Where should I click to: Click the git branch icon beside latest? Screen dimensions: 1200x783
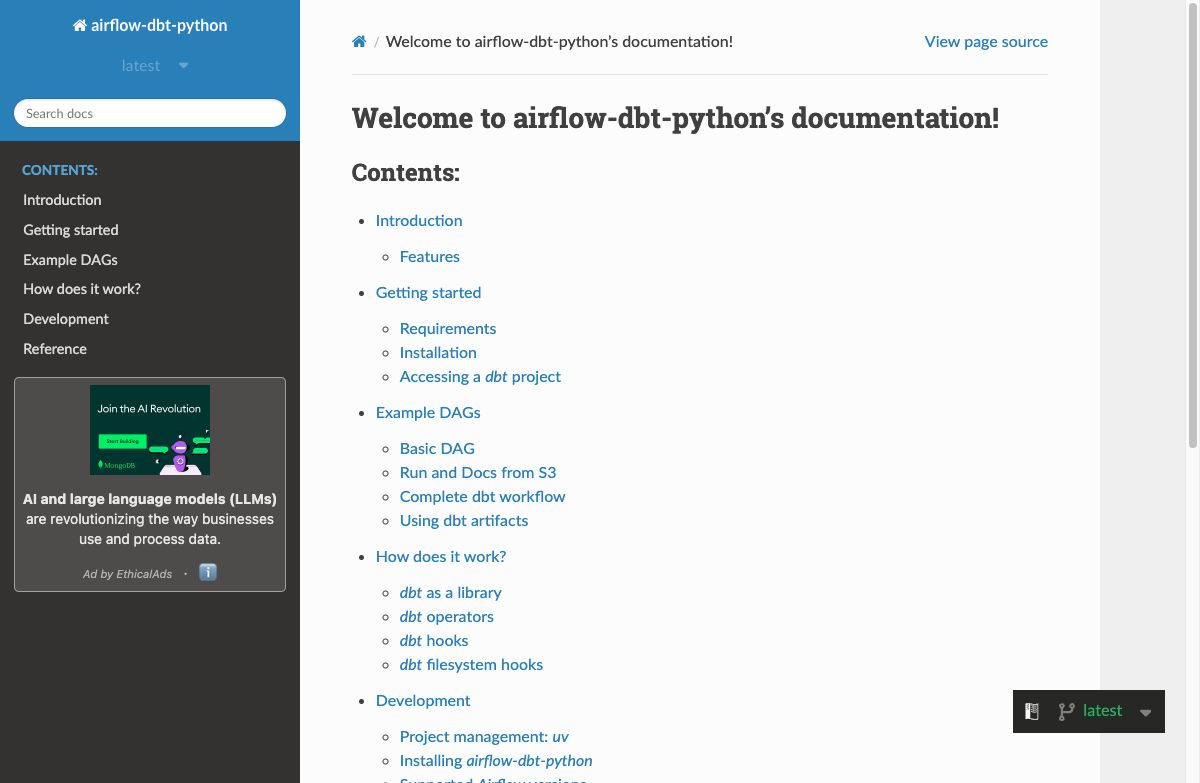click(1067, 711)
